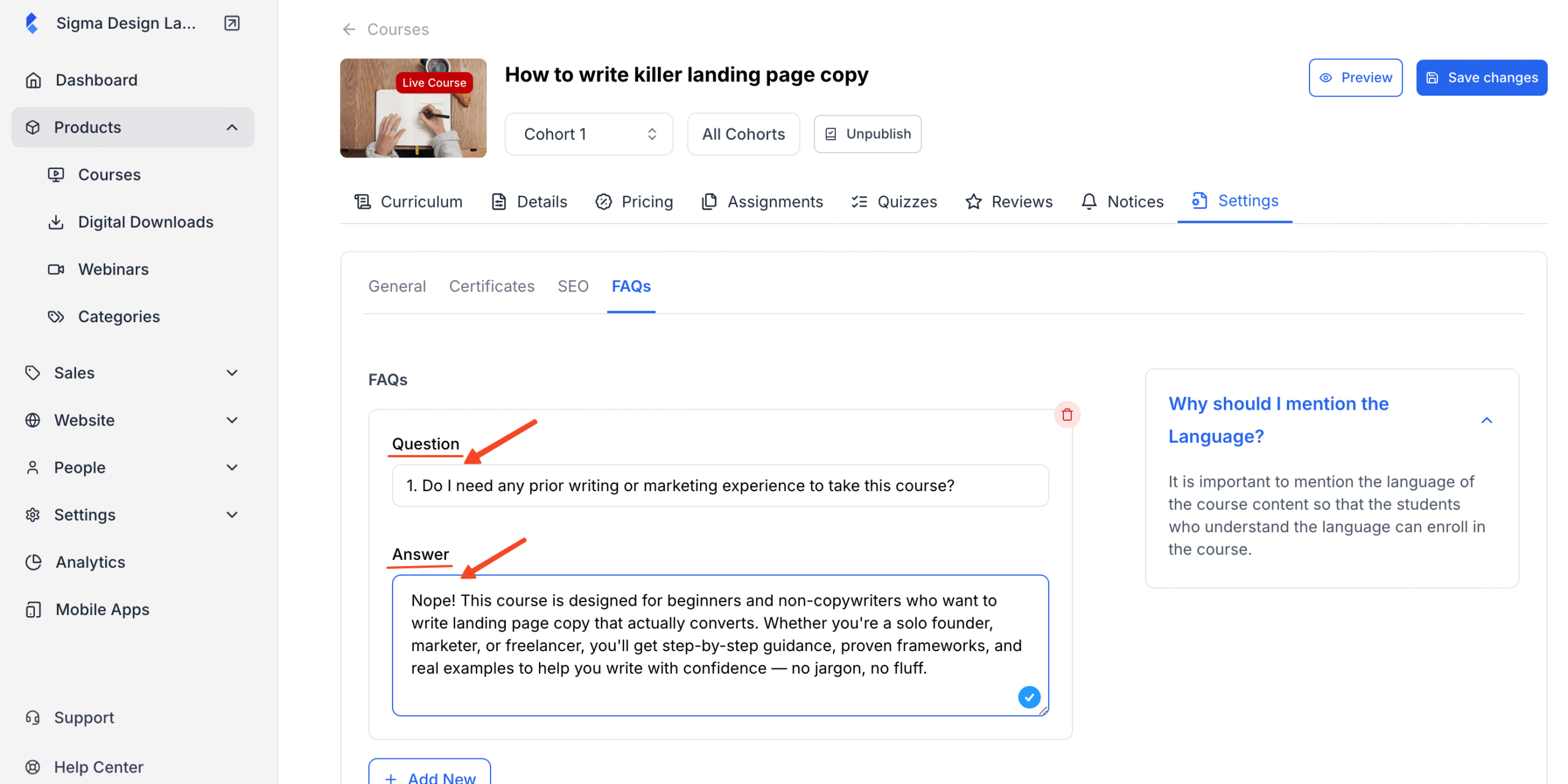The width and height of the screenshot is (1568, 784).
Task: Collapse the Products menu chevron
Action: tap(232, 127)
